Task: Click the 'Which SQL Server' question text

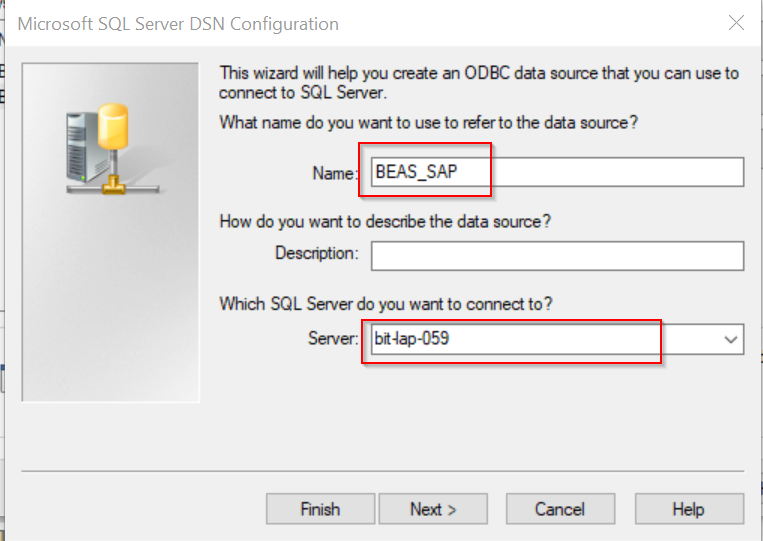Action: pyautogui.click(x=386, y=304)
